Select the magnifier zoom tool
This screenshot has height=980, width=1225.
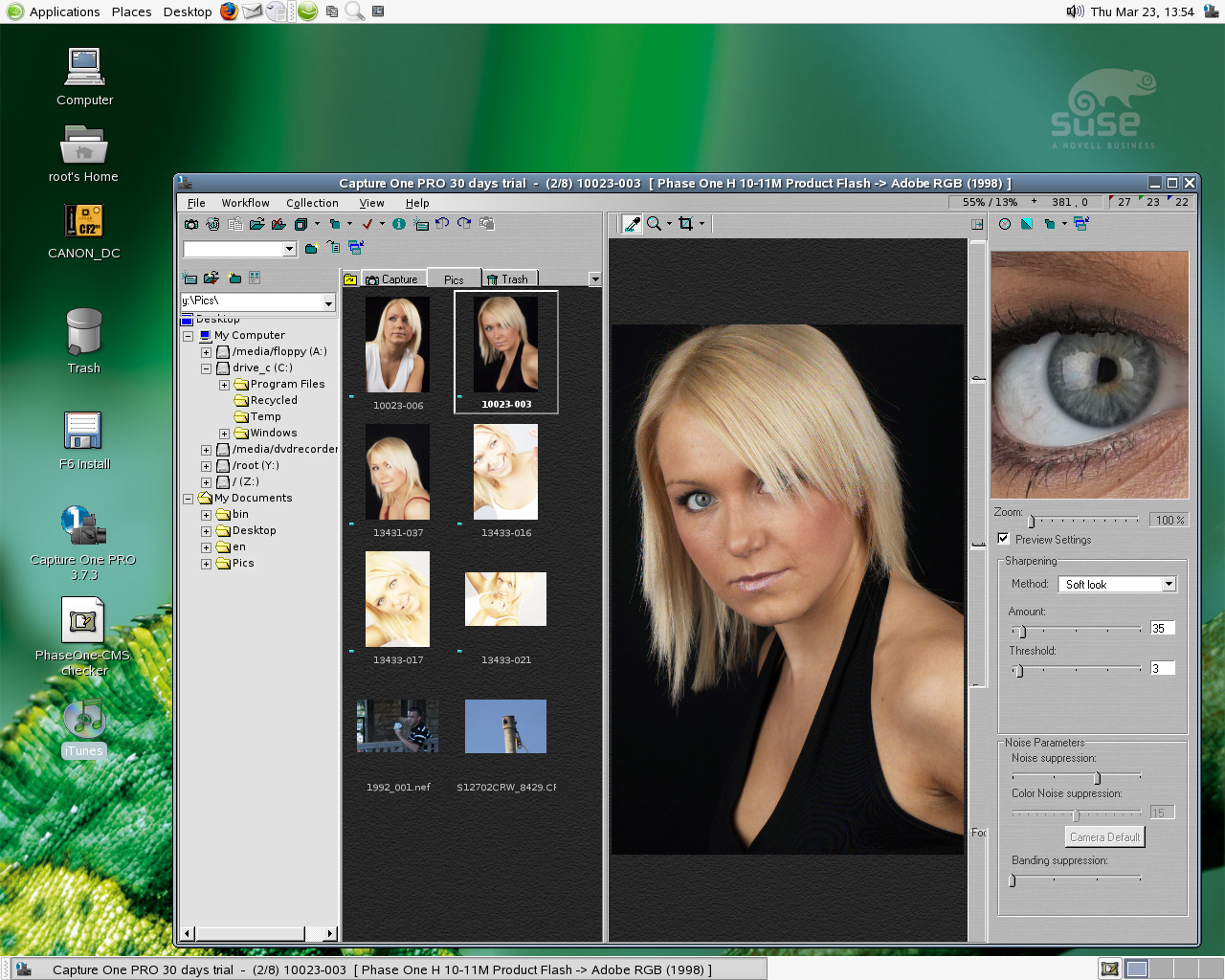pyautogui.click(x=654, y=224)
